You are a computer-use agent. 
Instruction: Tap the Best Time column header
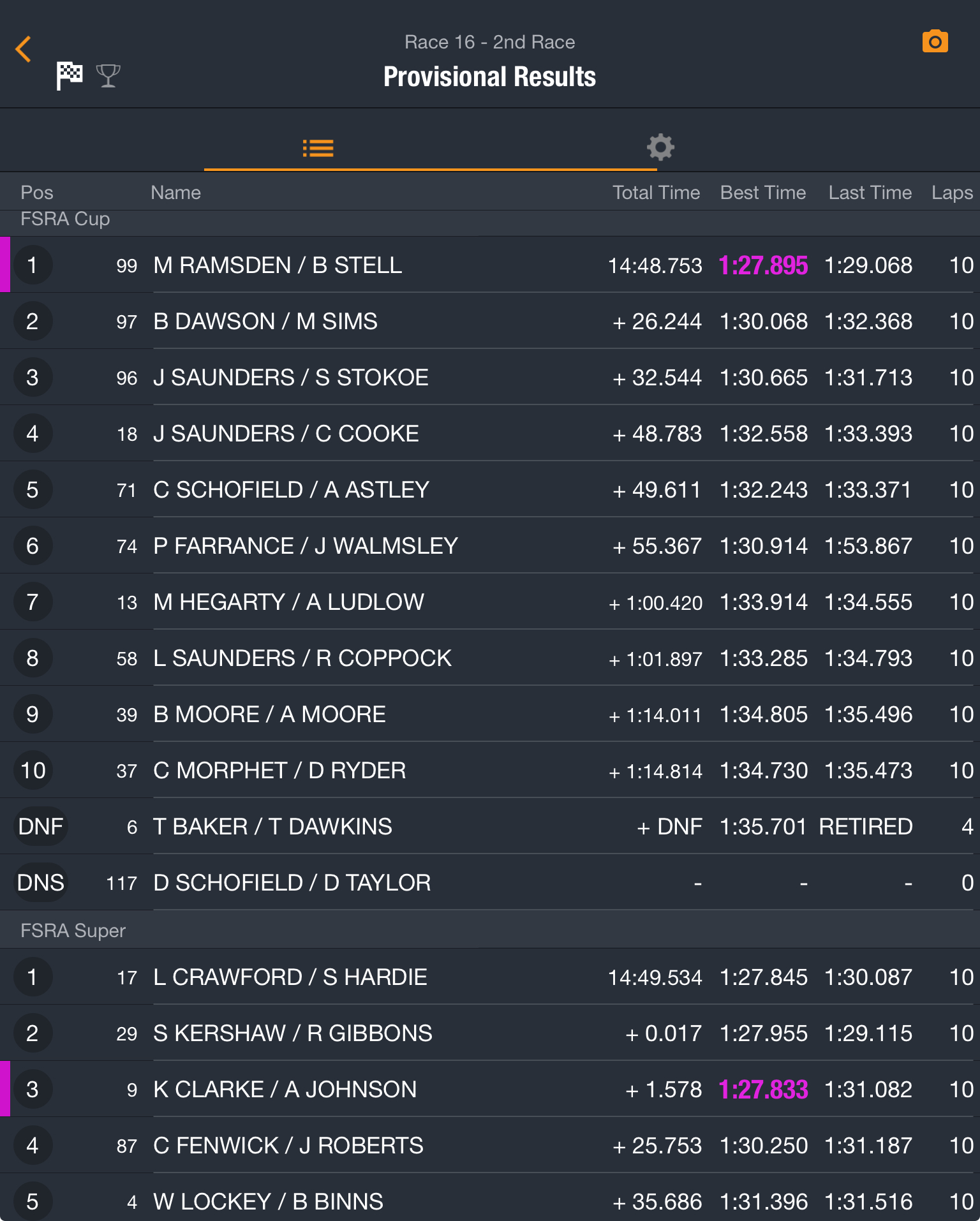pyautogui.click(x=762, y=193)
